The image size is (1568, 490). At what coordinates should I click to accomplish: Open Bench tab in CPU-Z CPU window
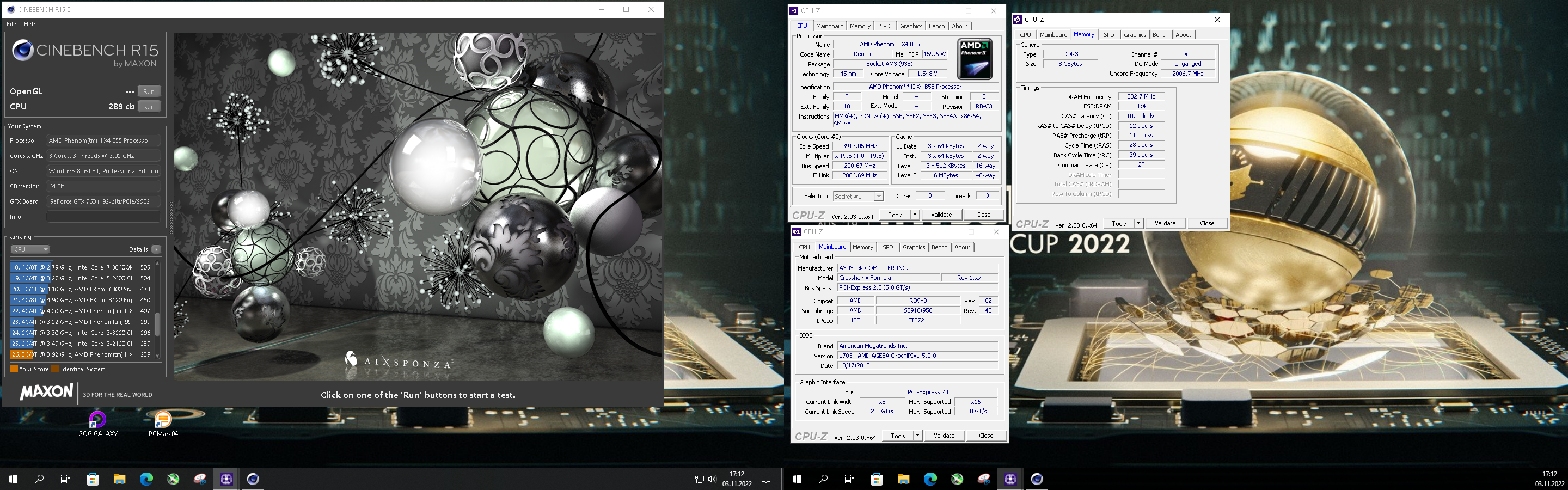pyautogui.click(x=937, y=26)
